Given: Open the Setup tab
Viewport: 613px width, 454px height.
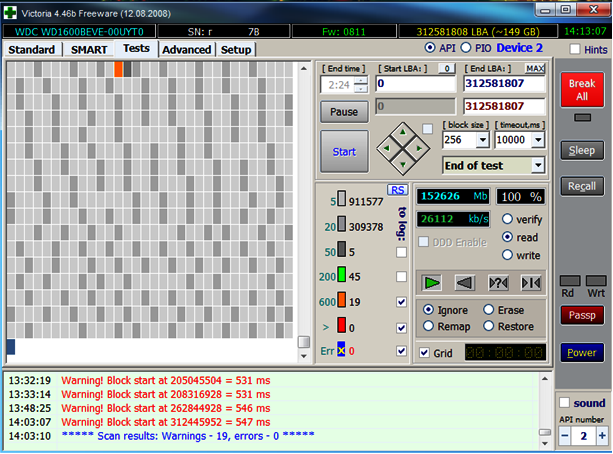Looking at the screenshot, I should point(236,49).
